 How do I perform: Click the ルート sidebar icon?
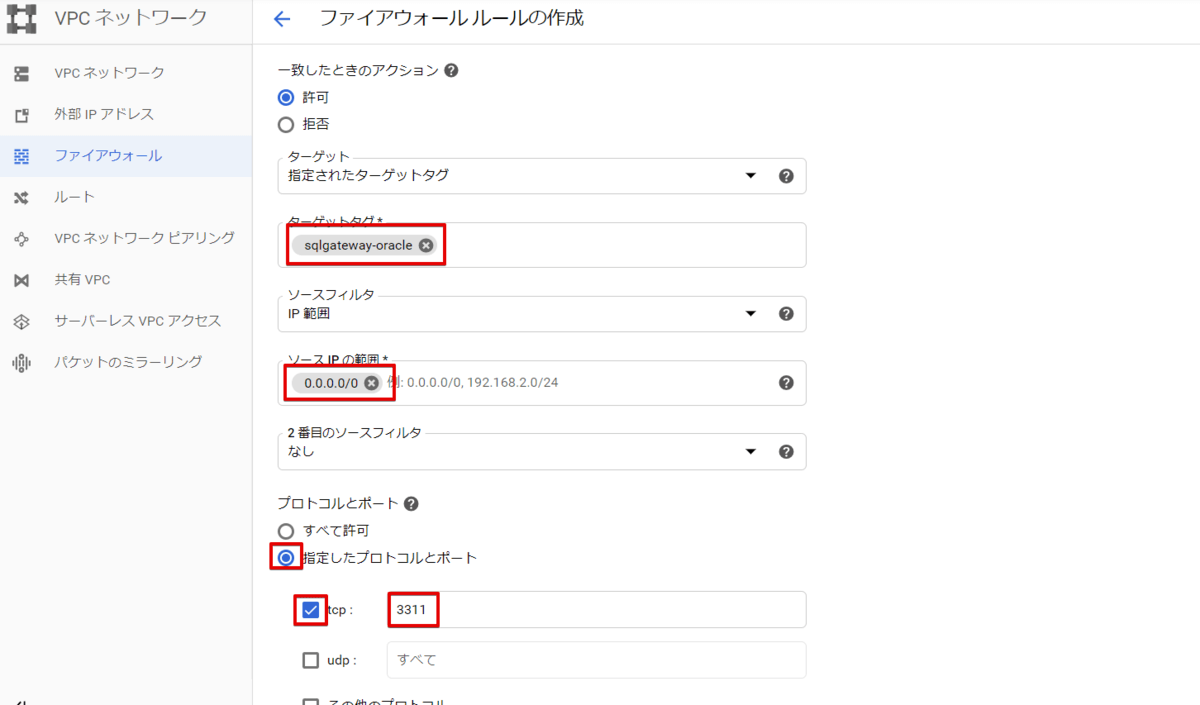coord(21,197)
